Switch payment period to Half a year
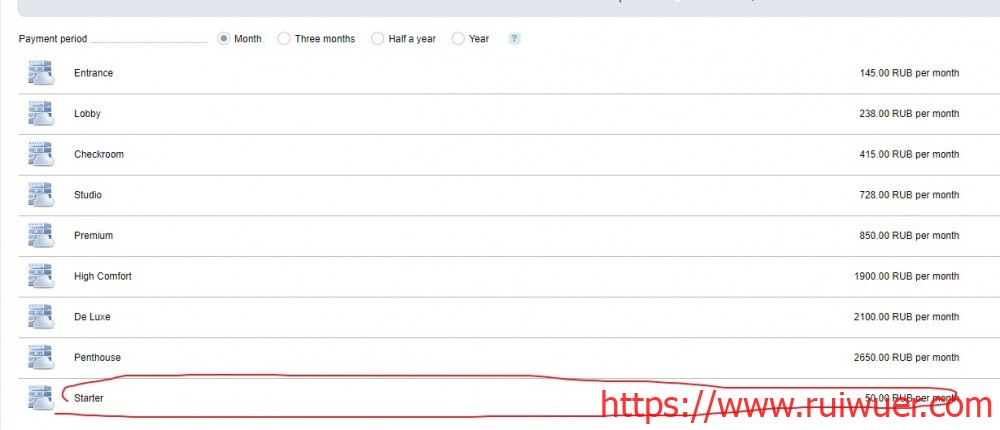The width and height of the screenshot is (1000, 430). 377,39
